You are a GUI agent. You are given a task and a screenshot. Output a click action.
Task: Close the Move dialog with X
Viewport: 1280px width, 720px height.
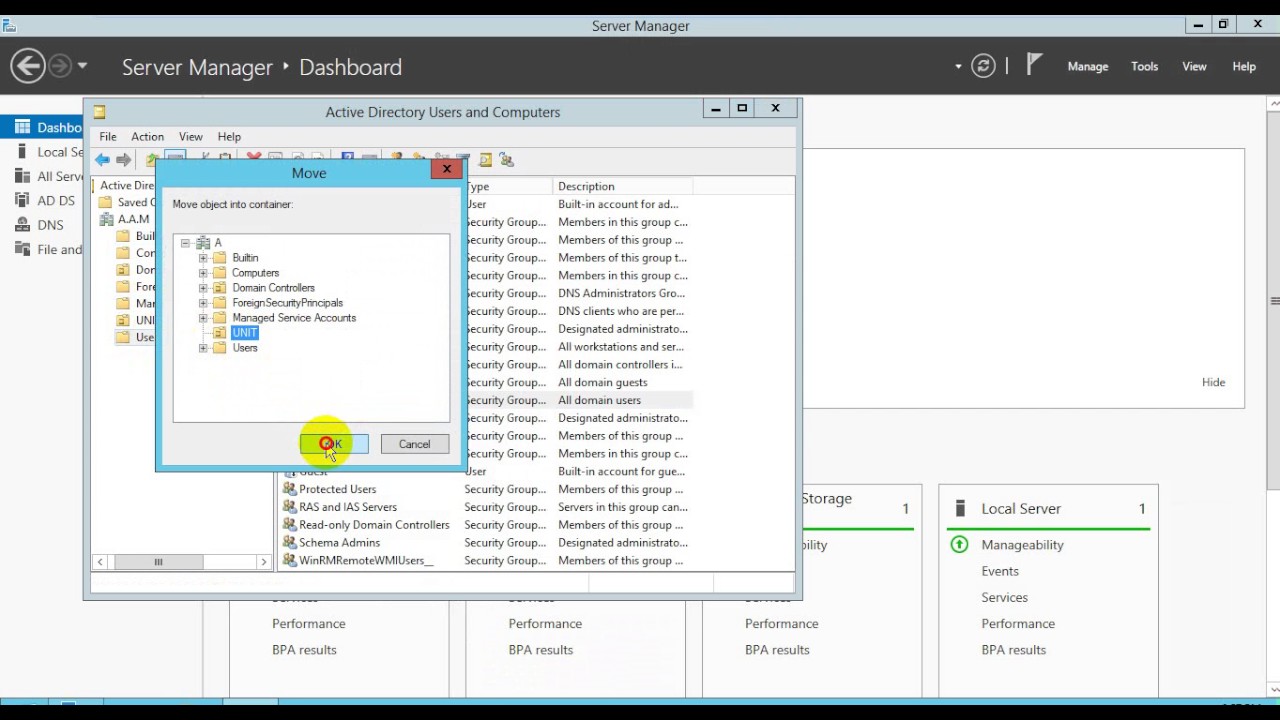446,170
